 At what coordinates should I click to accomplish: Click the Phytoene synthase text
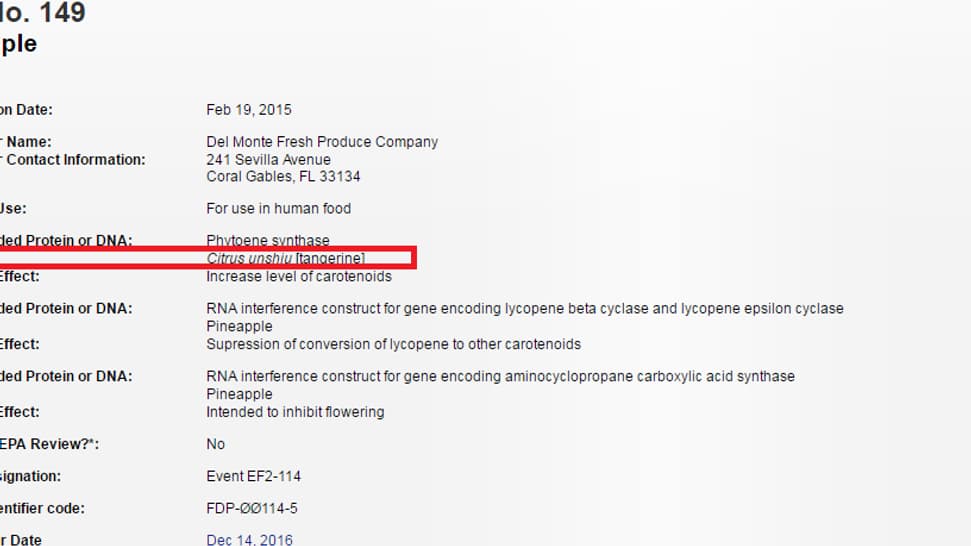point(268,240)
